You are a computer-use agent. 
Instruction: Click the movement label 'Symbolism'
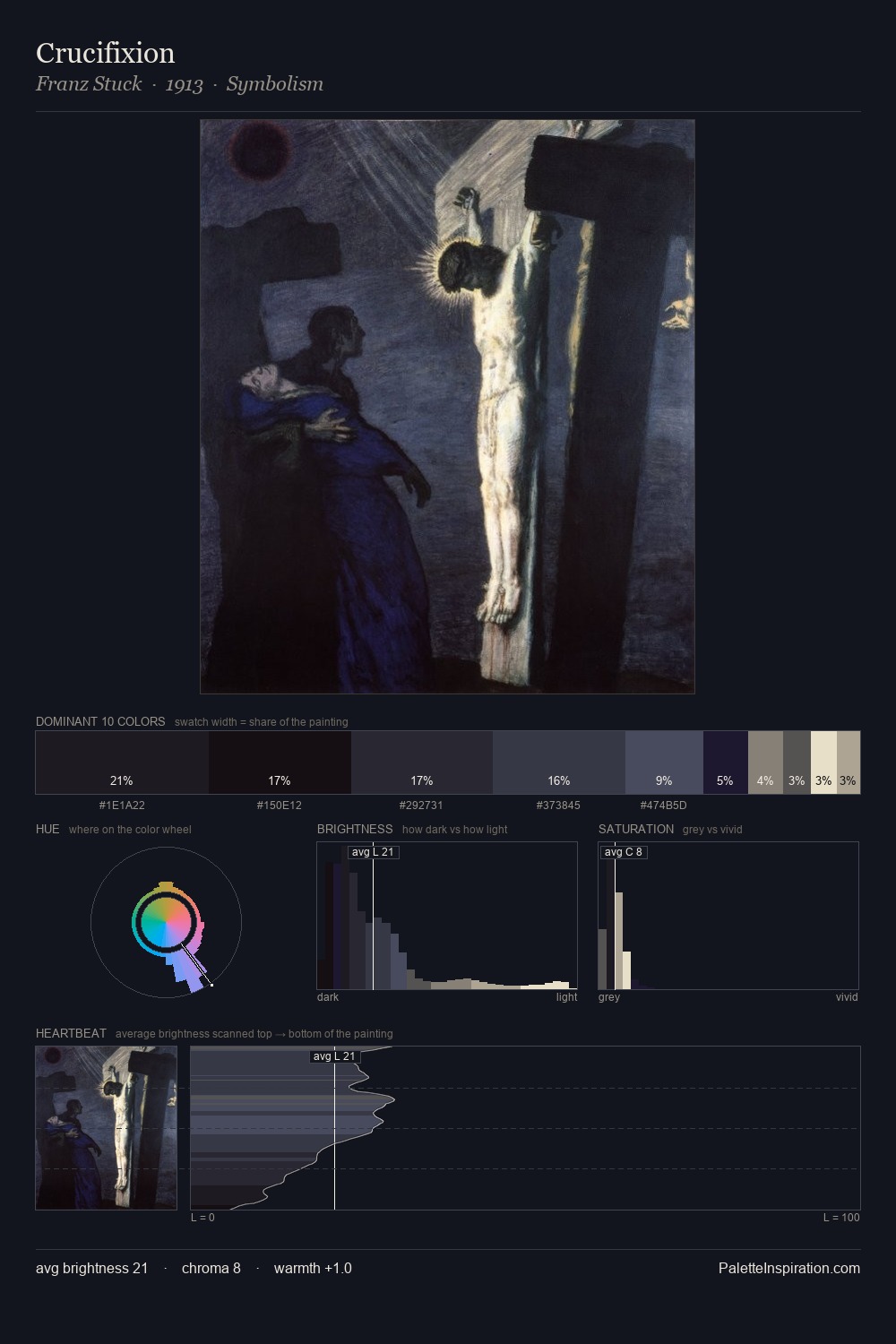(275, 84)
